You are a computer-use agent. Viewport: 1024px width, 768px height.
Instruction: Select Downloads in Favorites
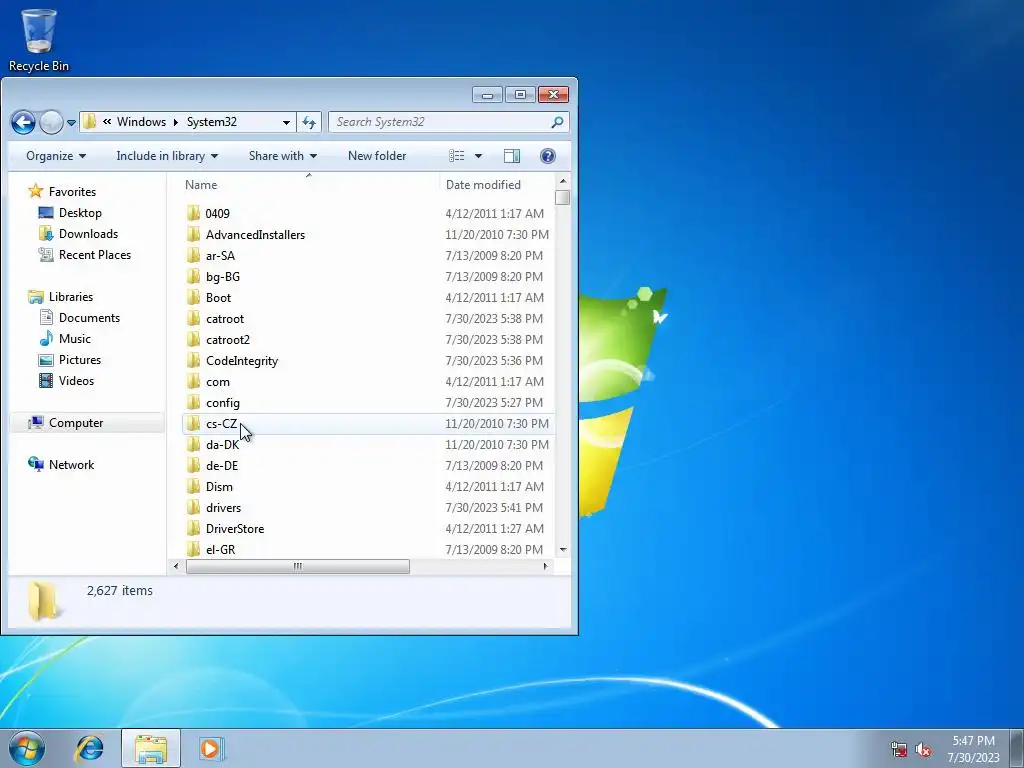click(88, 233)
